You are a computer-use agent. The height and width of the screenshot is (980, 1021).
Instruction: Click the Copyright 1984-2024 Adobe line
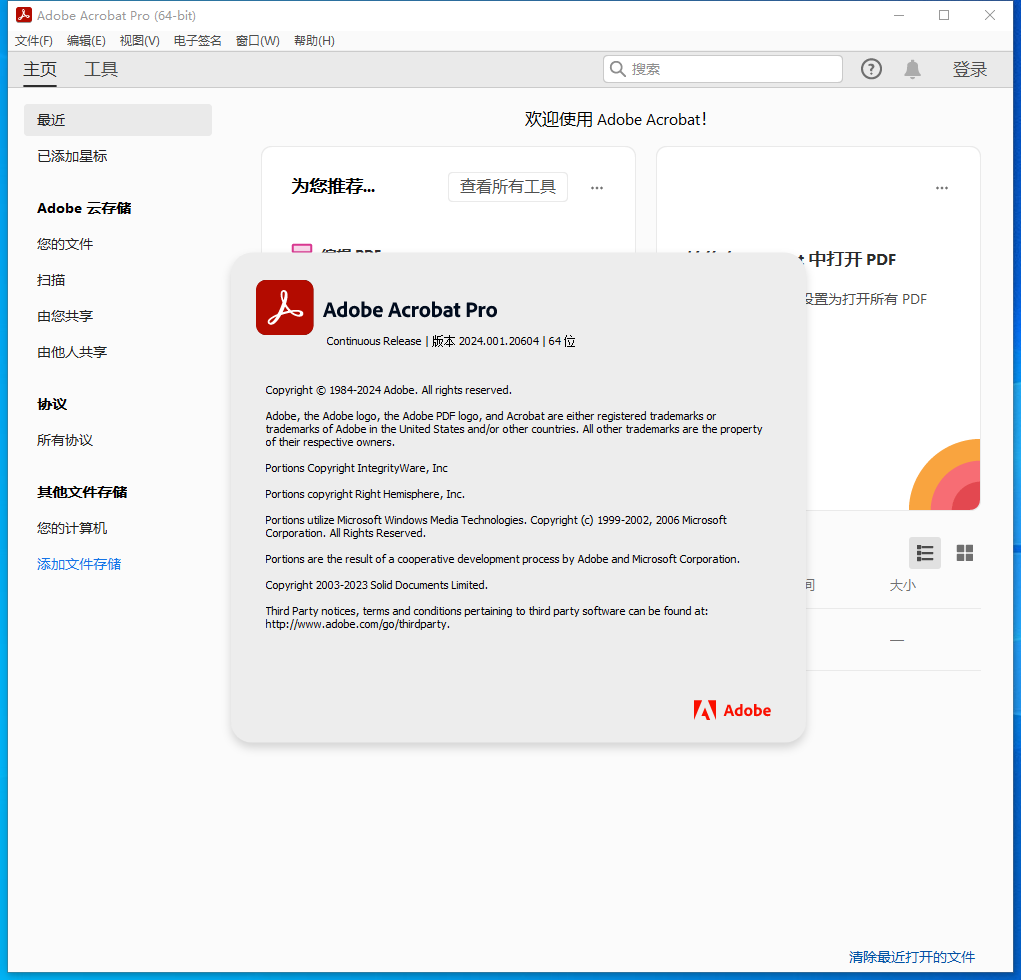click(388, 390)
